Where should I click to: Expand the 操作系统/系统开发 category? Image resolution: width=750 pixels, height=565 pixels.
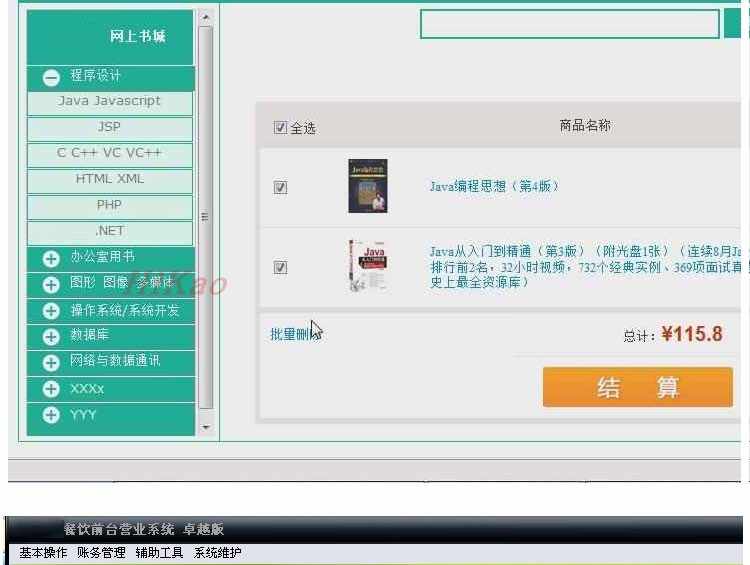point(51,311)
